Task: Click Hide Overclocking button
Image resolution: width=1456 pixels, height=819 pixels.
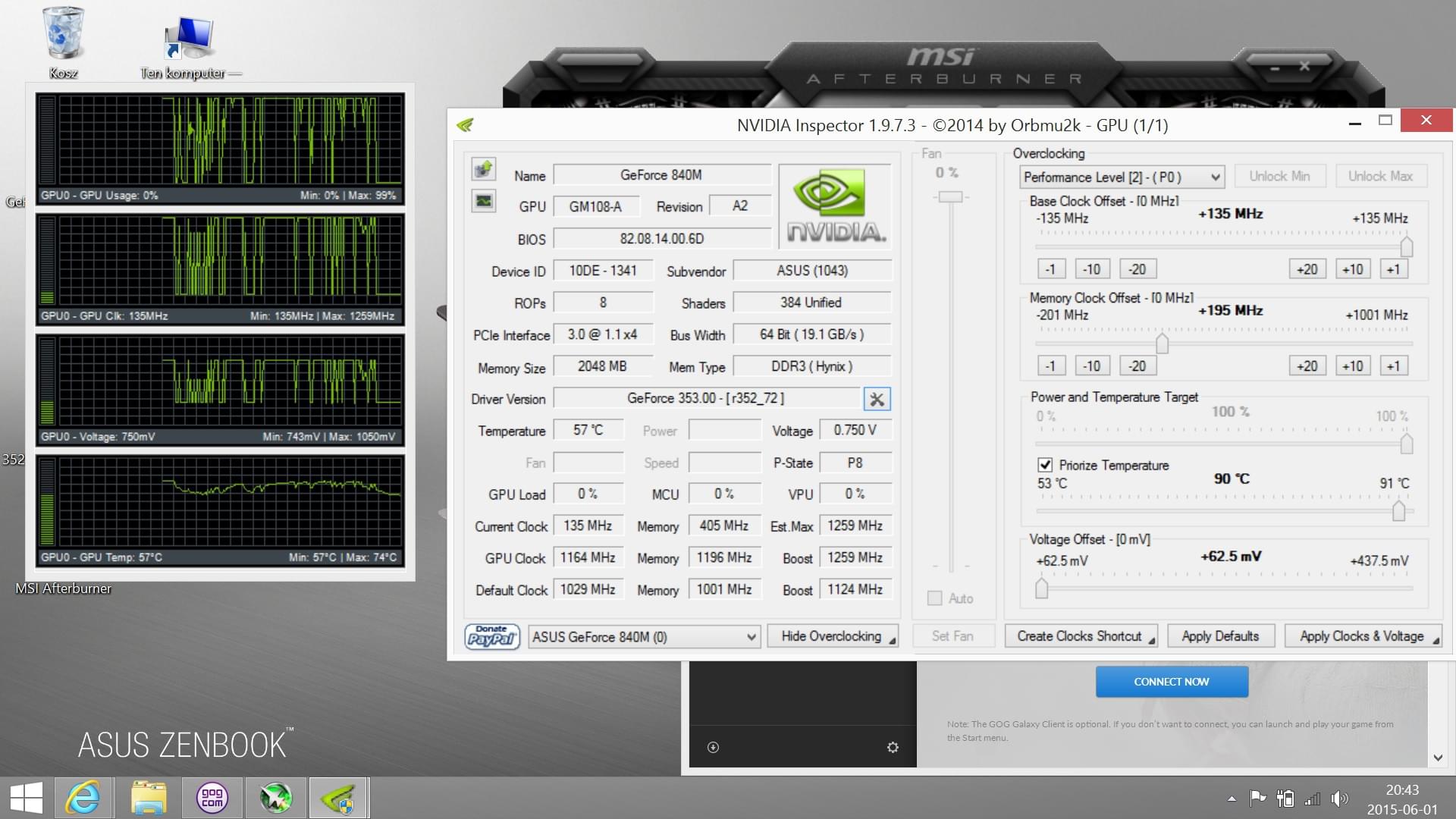Action: tap(833, 636)
